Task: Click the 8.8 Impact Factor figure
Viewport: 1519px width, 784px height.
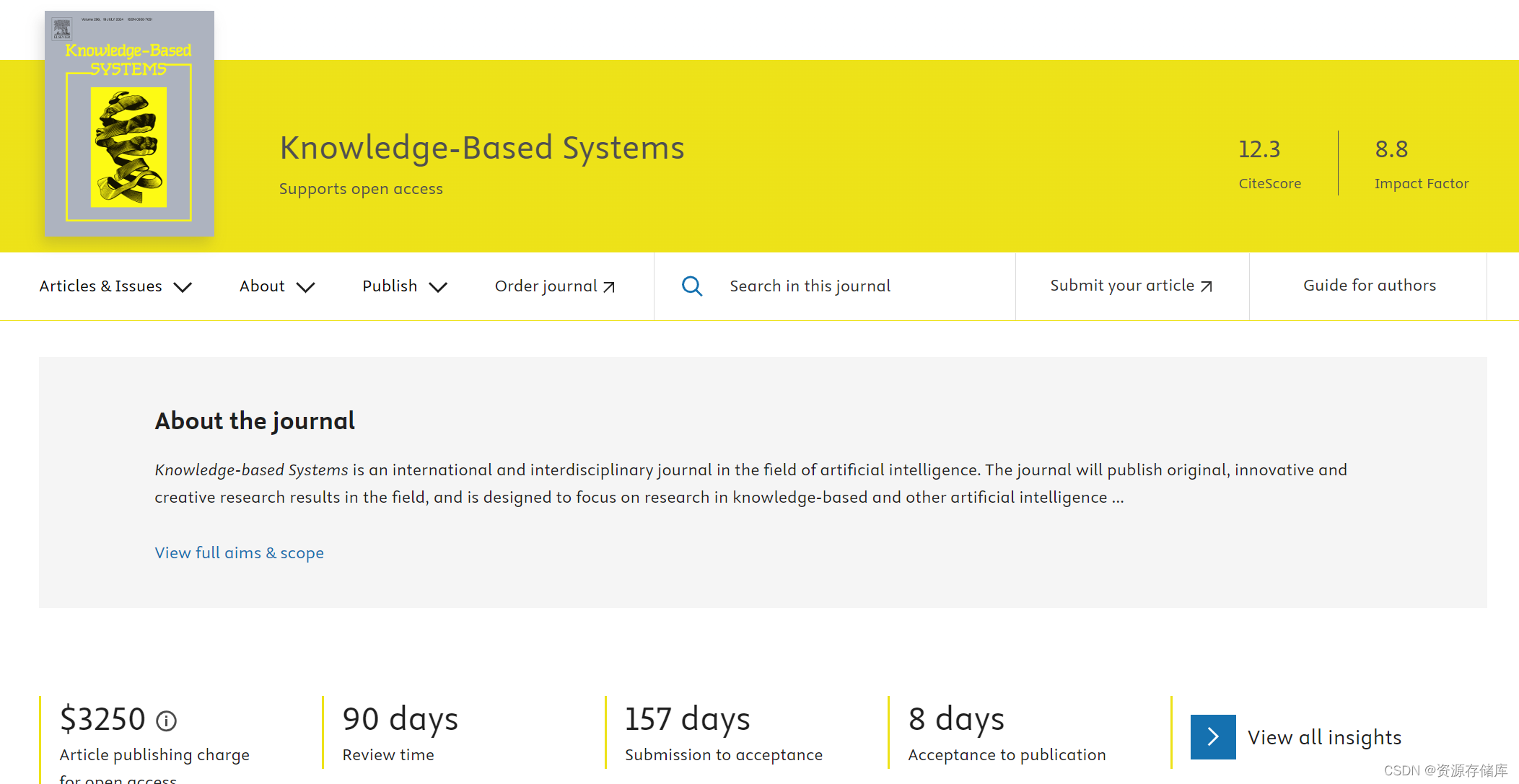Action: (x=1391, y=149)
